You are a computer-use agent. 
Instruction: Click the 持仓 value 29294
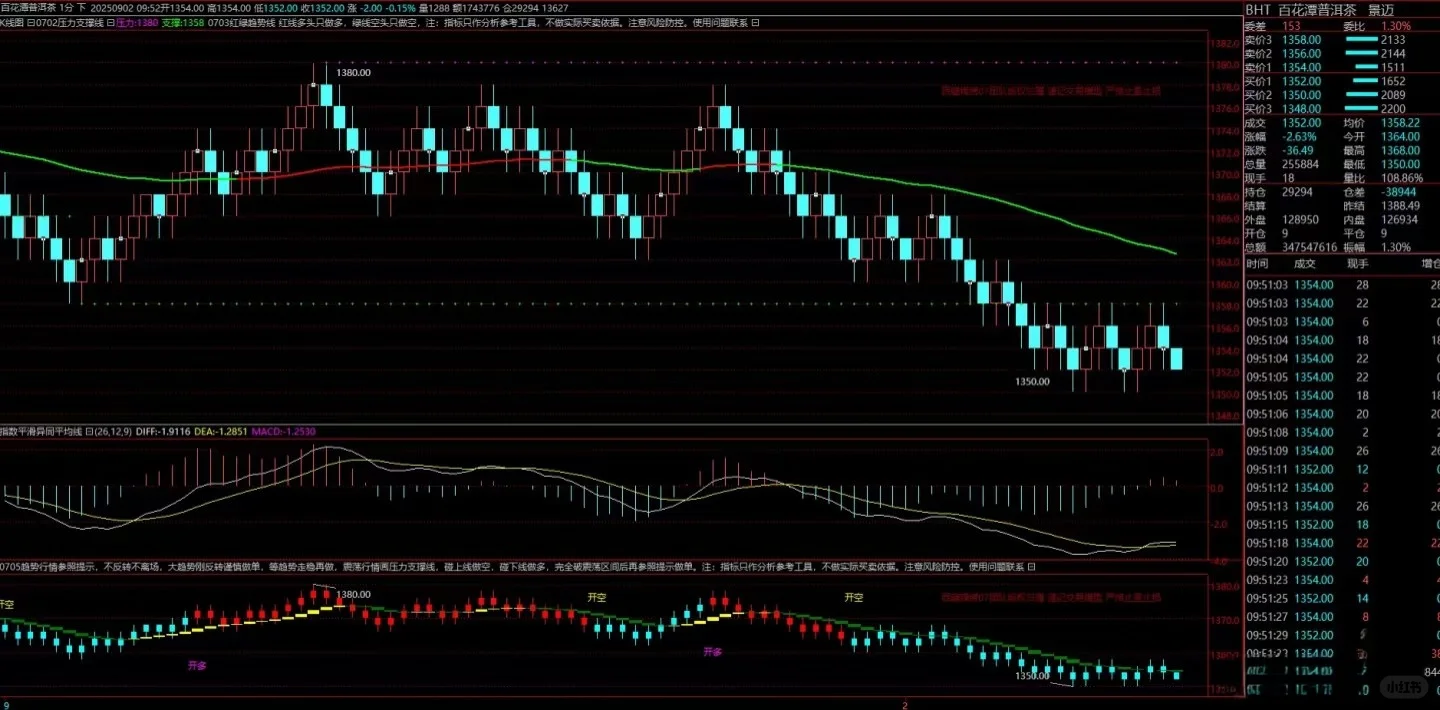coord(1298,192)
